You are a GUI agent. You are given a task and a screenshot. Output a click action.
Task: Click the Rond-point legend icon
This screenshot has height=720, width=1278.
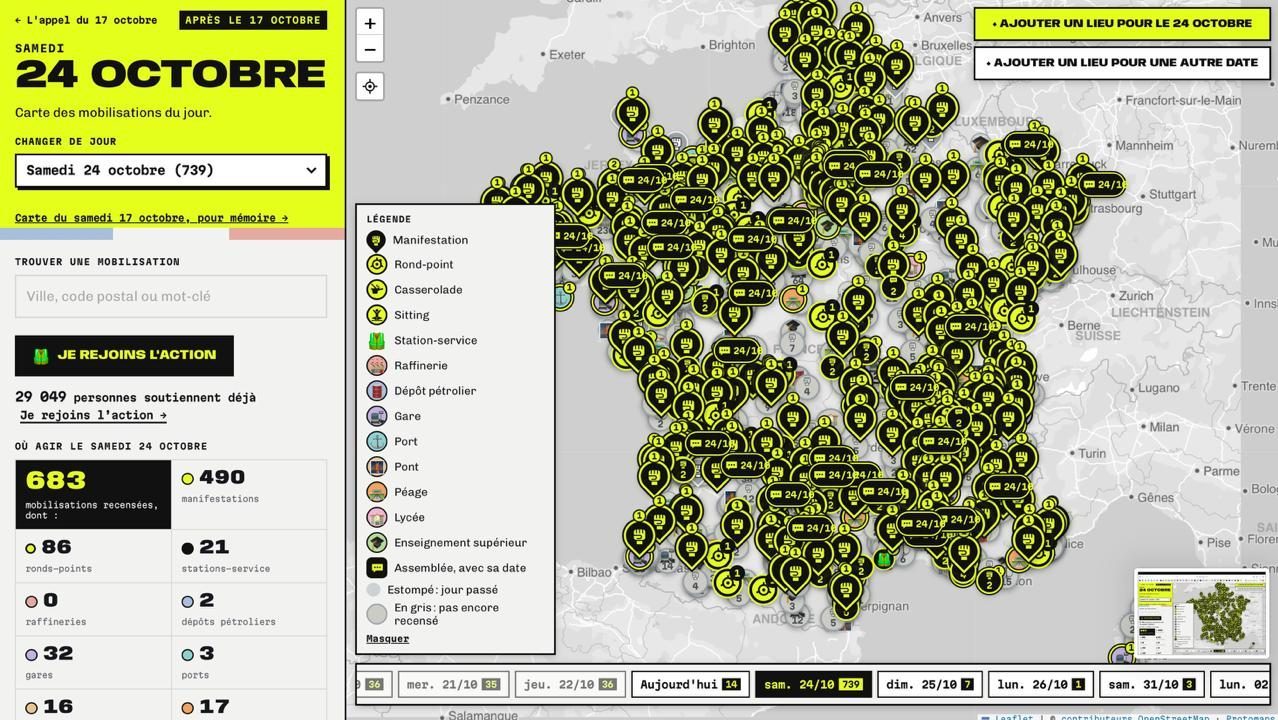376,265
